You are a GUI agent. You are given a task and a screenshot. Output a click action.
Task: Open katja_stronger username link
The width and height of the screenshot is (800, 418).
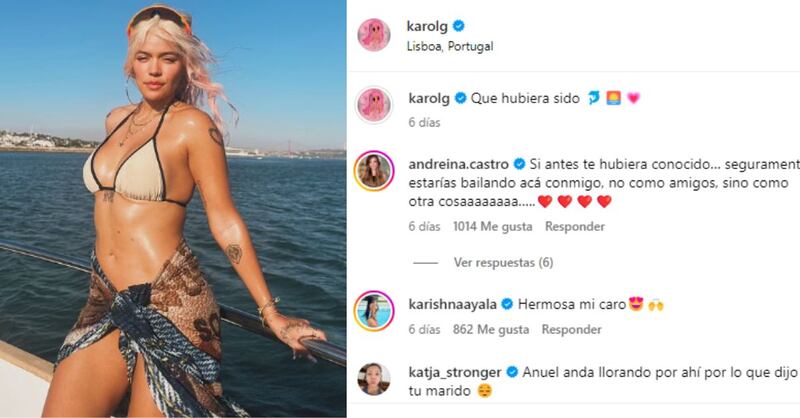[x=455, y=373]
